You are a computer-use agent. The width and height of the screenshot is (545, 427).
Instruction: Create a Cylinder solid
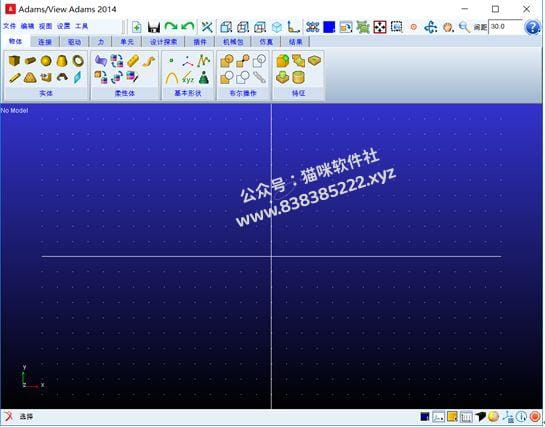pos(30,61)
